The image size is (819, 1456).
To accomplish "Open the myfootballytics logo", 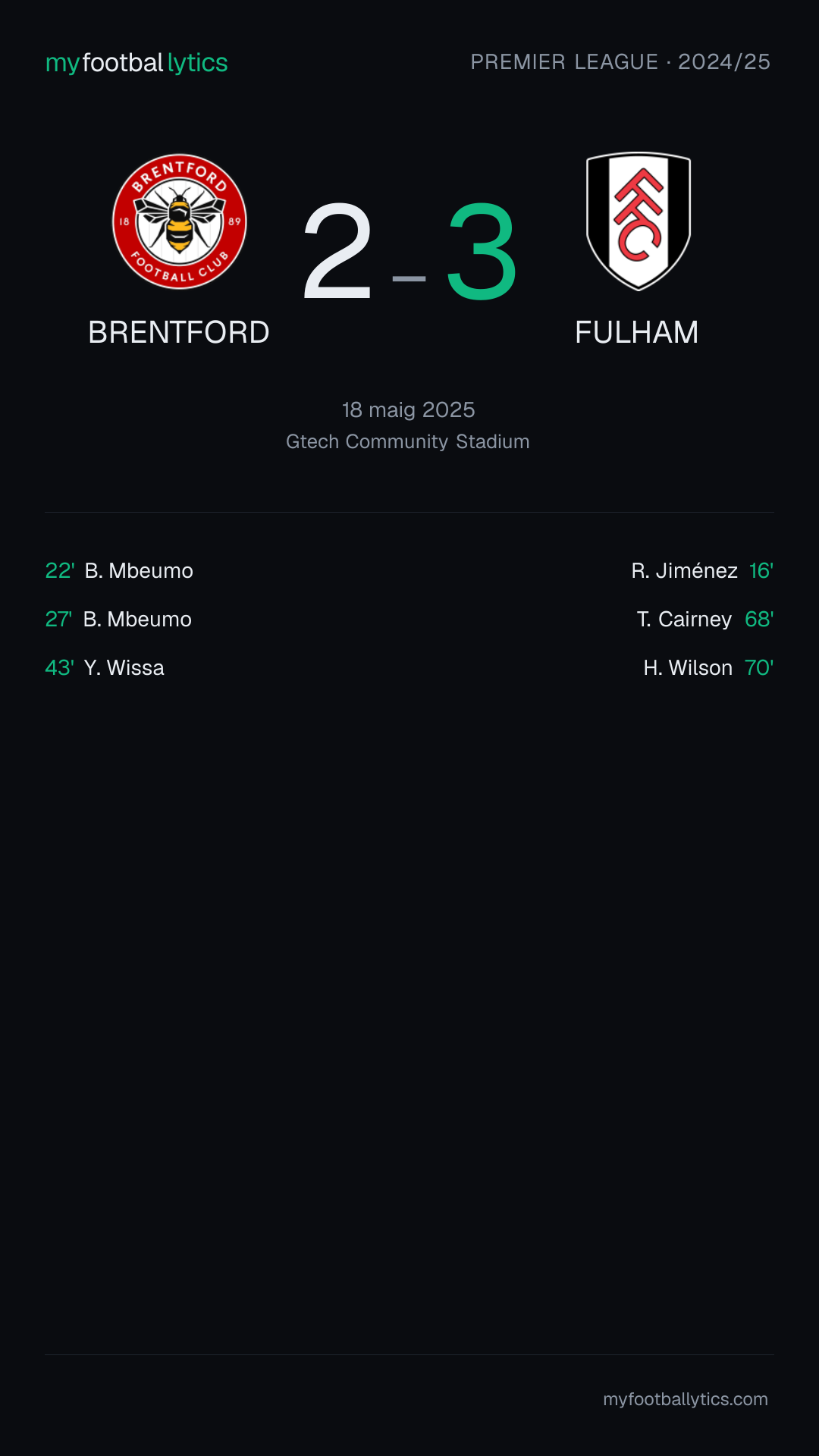I will click(x=136, y=62).
